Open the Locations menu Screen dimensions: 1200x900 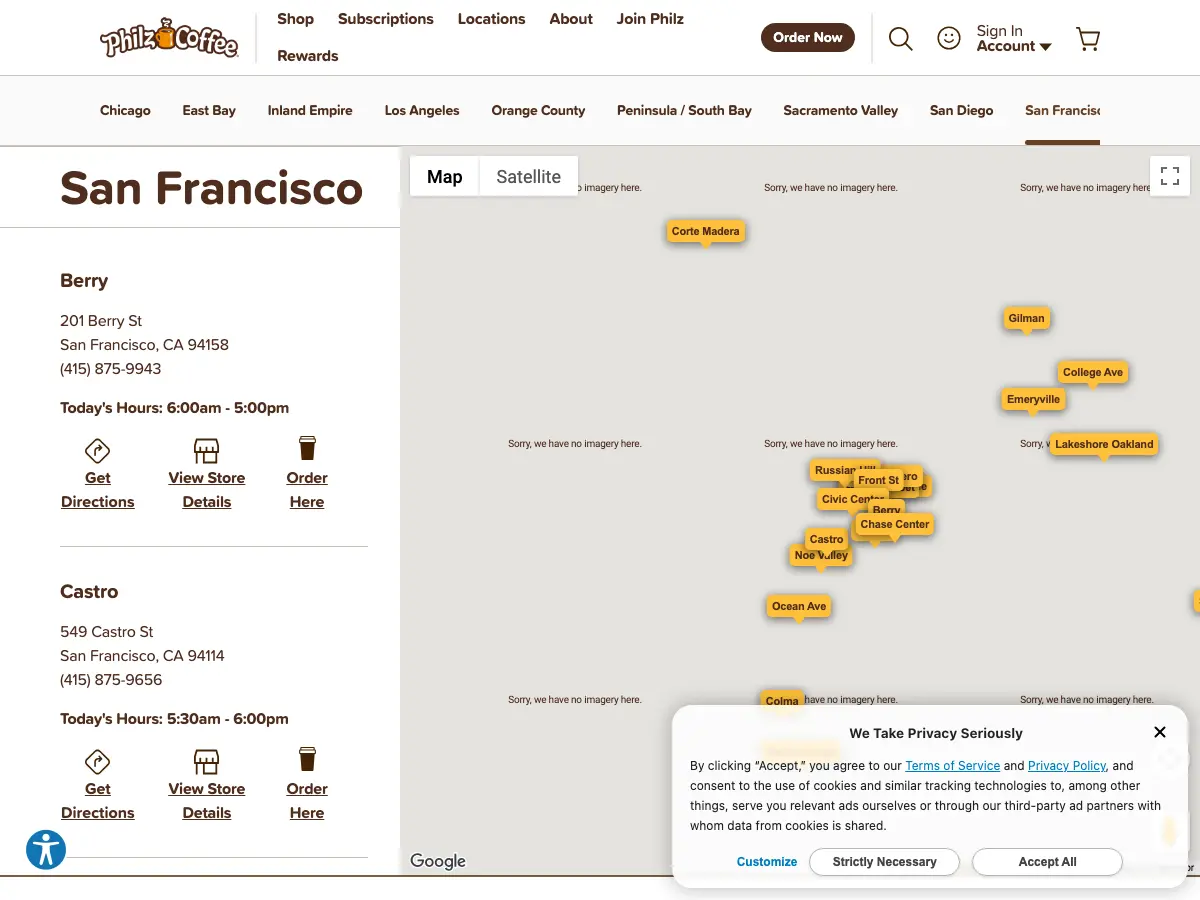(x=491, y=19)
